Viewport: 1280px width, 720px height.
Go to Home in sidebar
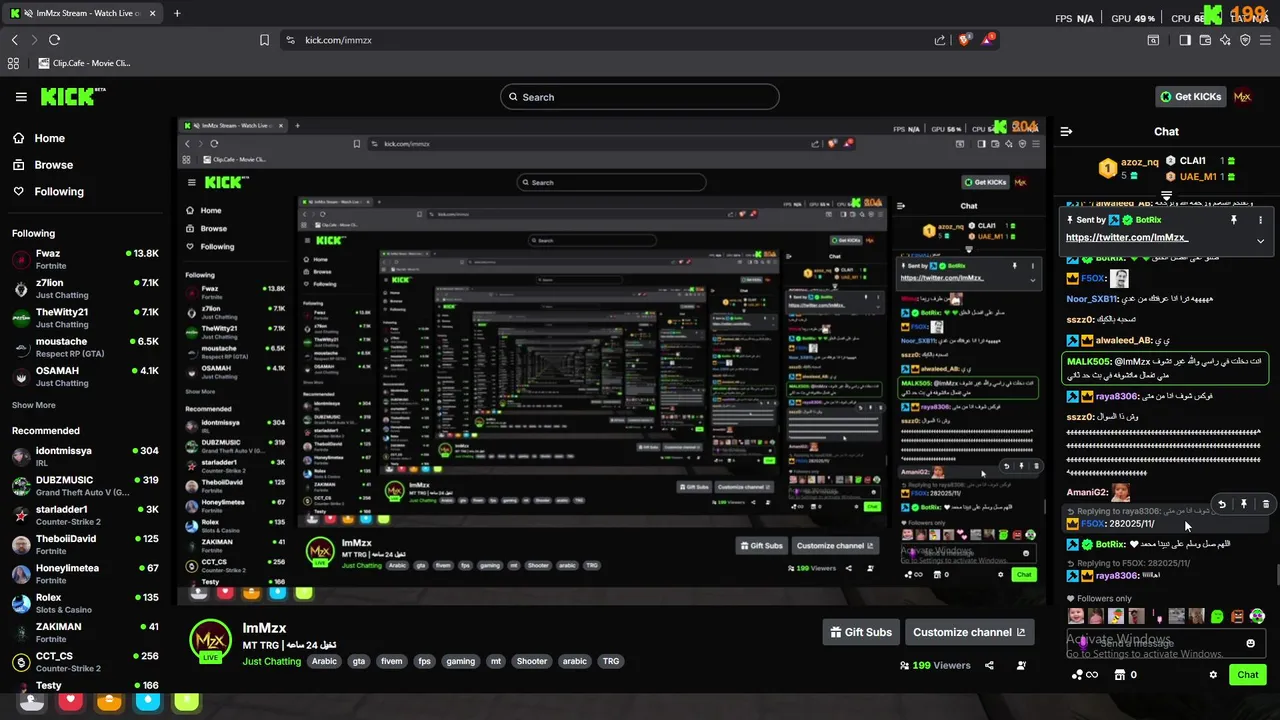pos(49,138)
